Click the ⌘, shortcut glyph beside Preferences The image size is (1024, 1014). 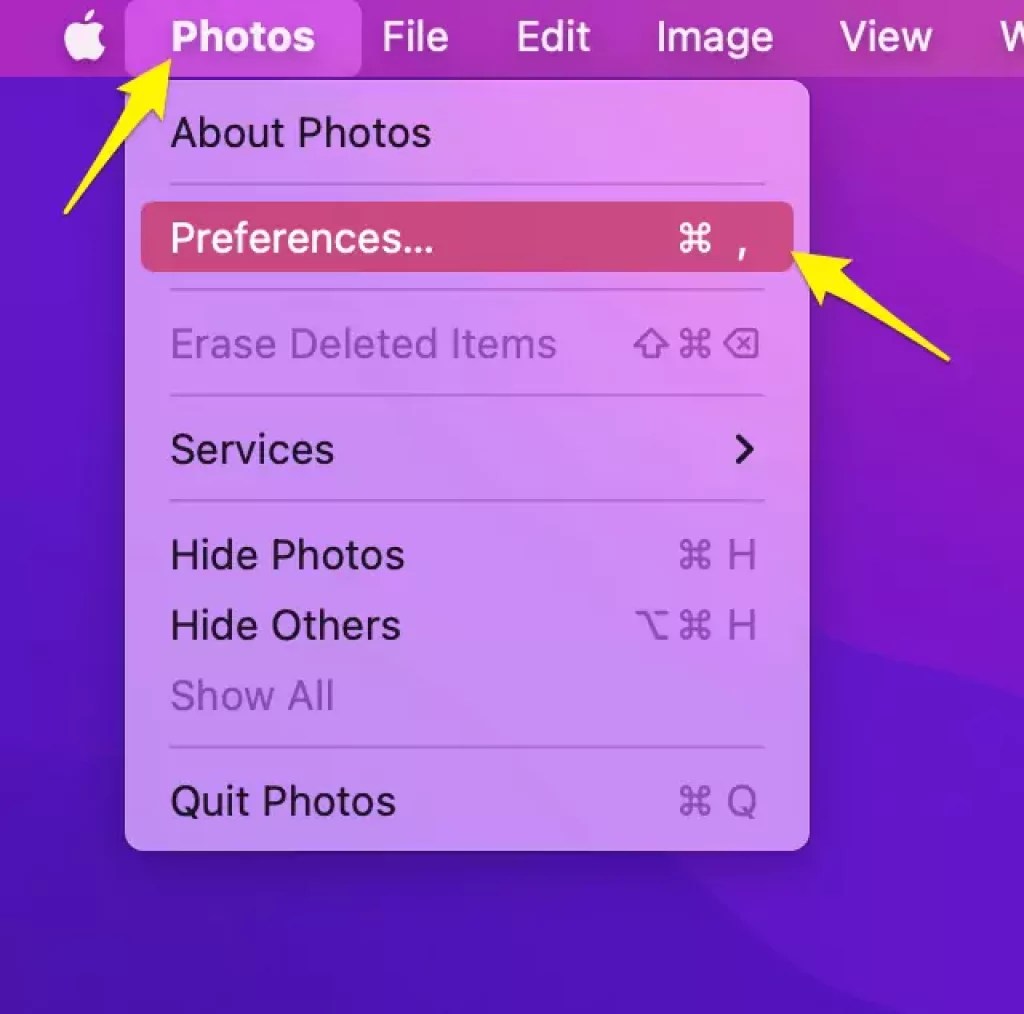click(713, 236)
